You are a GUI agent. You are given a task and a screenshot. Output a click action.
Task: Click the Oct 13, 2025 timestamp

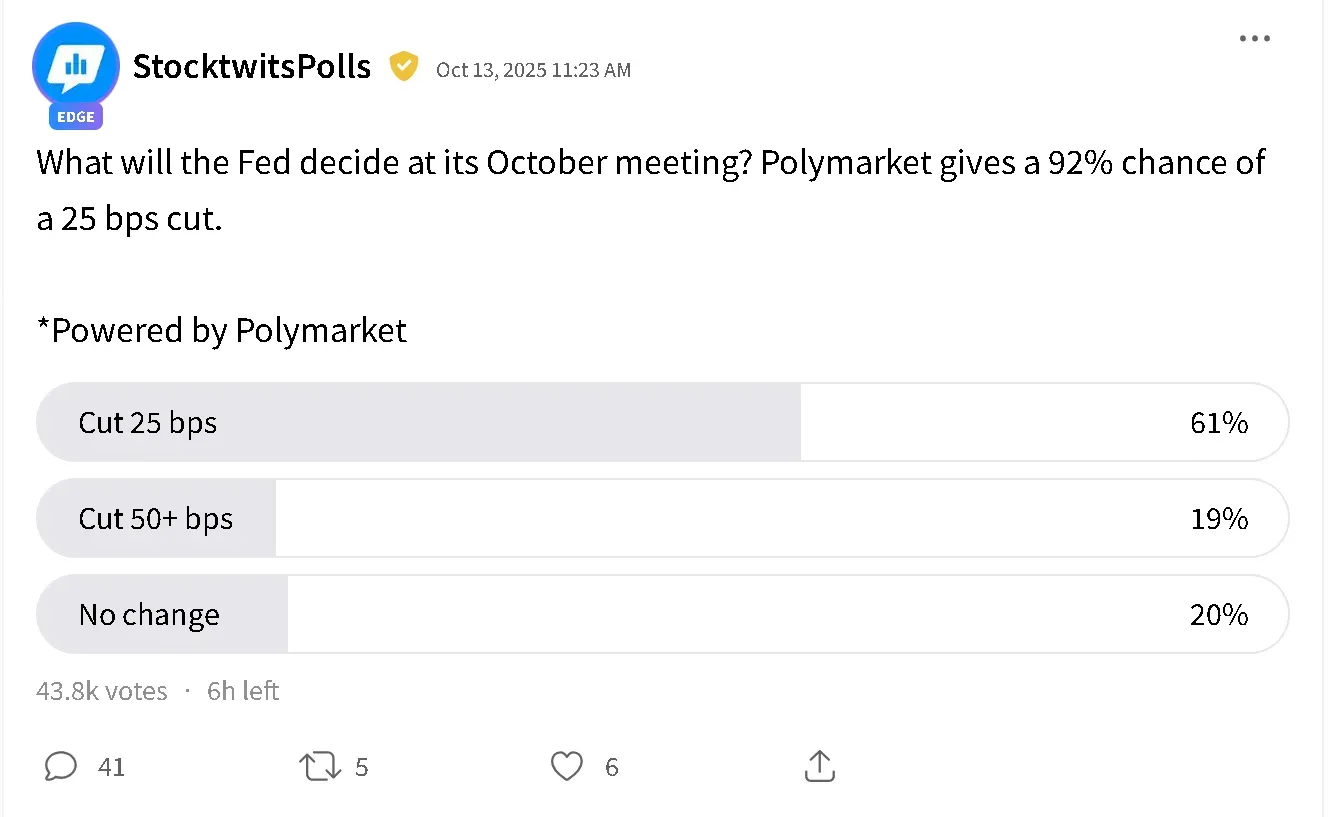(534, 70)
